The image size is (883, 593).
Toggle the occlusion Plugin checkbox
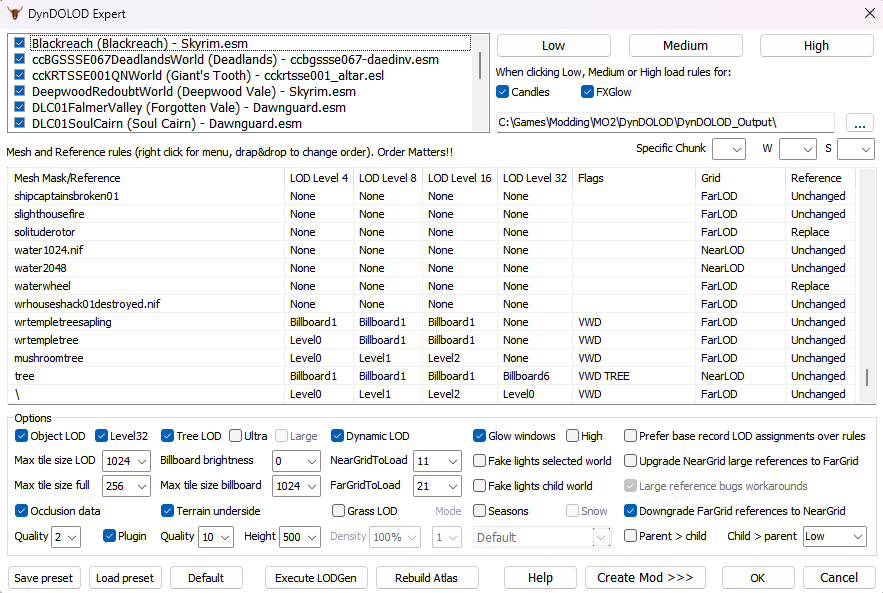[109, 536]
